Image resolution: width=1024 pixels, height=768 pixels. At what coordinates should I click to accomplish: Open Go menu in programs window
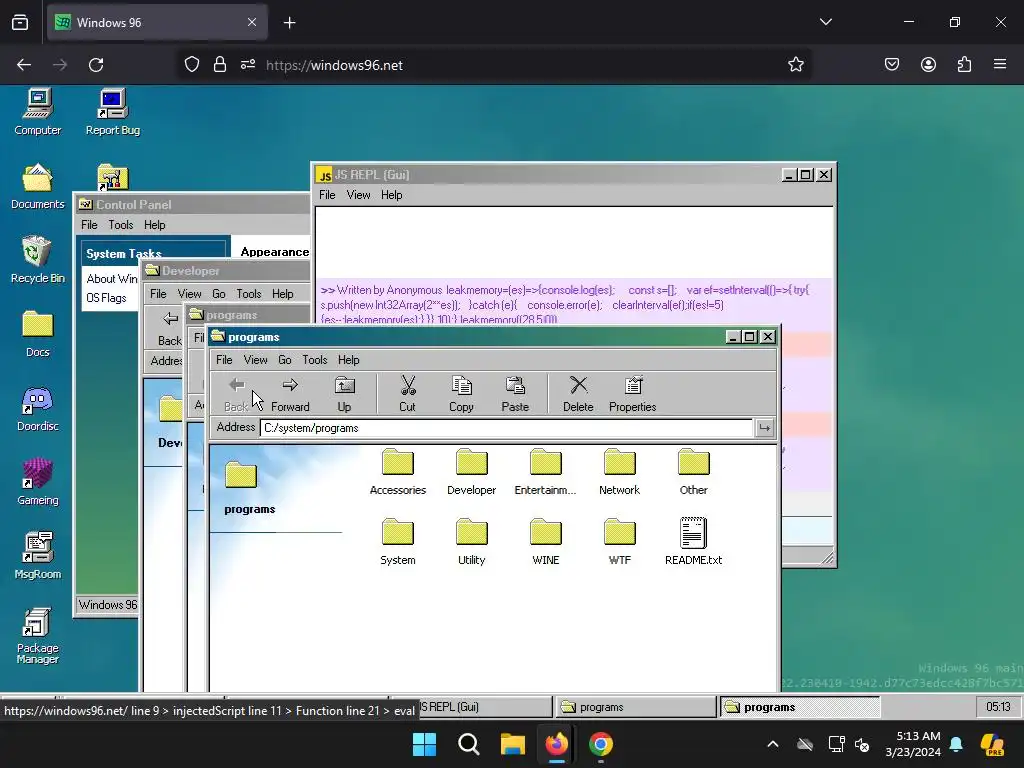285,360
